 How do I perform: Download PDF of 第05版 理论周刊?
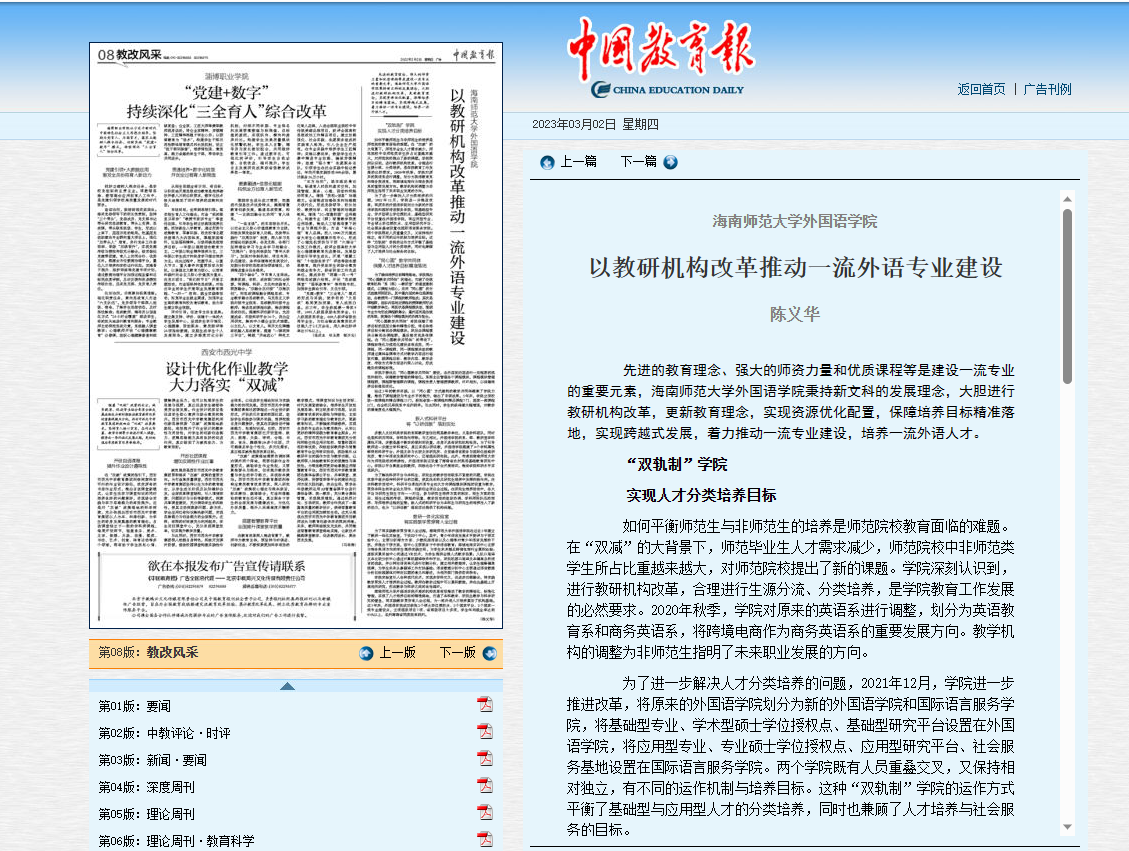pos(484,813)
